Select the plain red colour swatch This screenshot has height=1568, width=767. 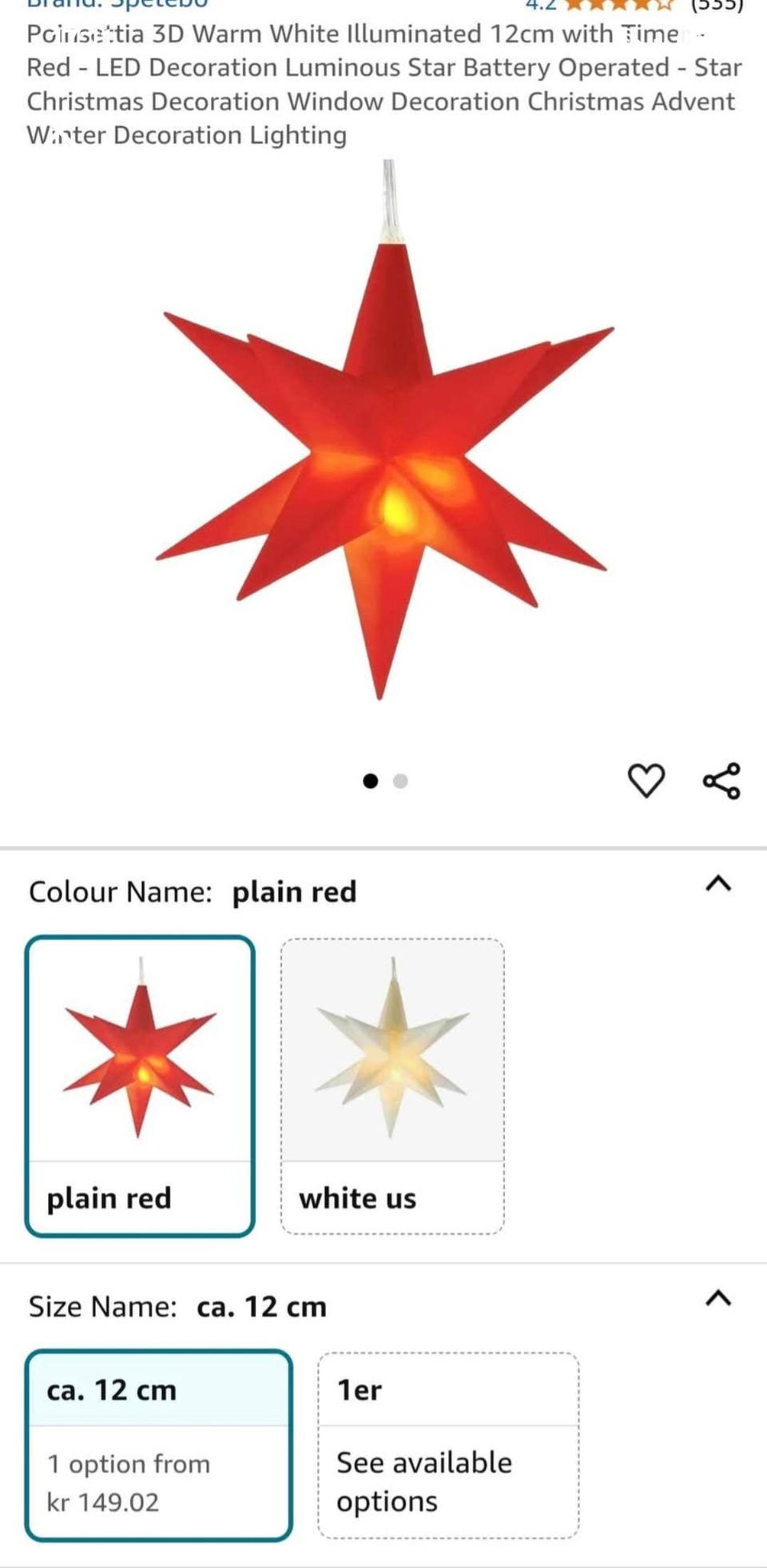(140, 1086)
